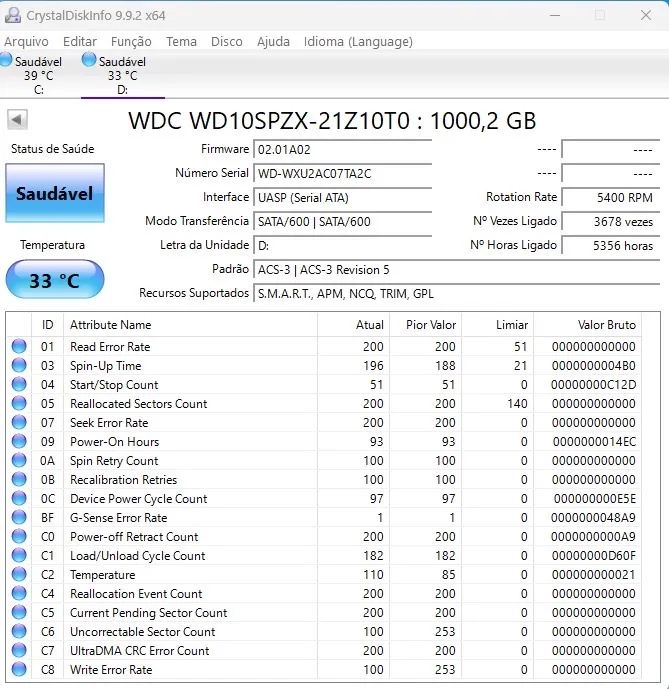The image size is (669, 689).
Task: Click the status circle for Temperature attribute
Action: coord(19,574)
